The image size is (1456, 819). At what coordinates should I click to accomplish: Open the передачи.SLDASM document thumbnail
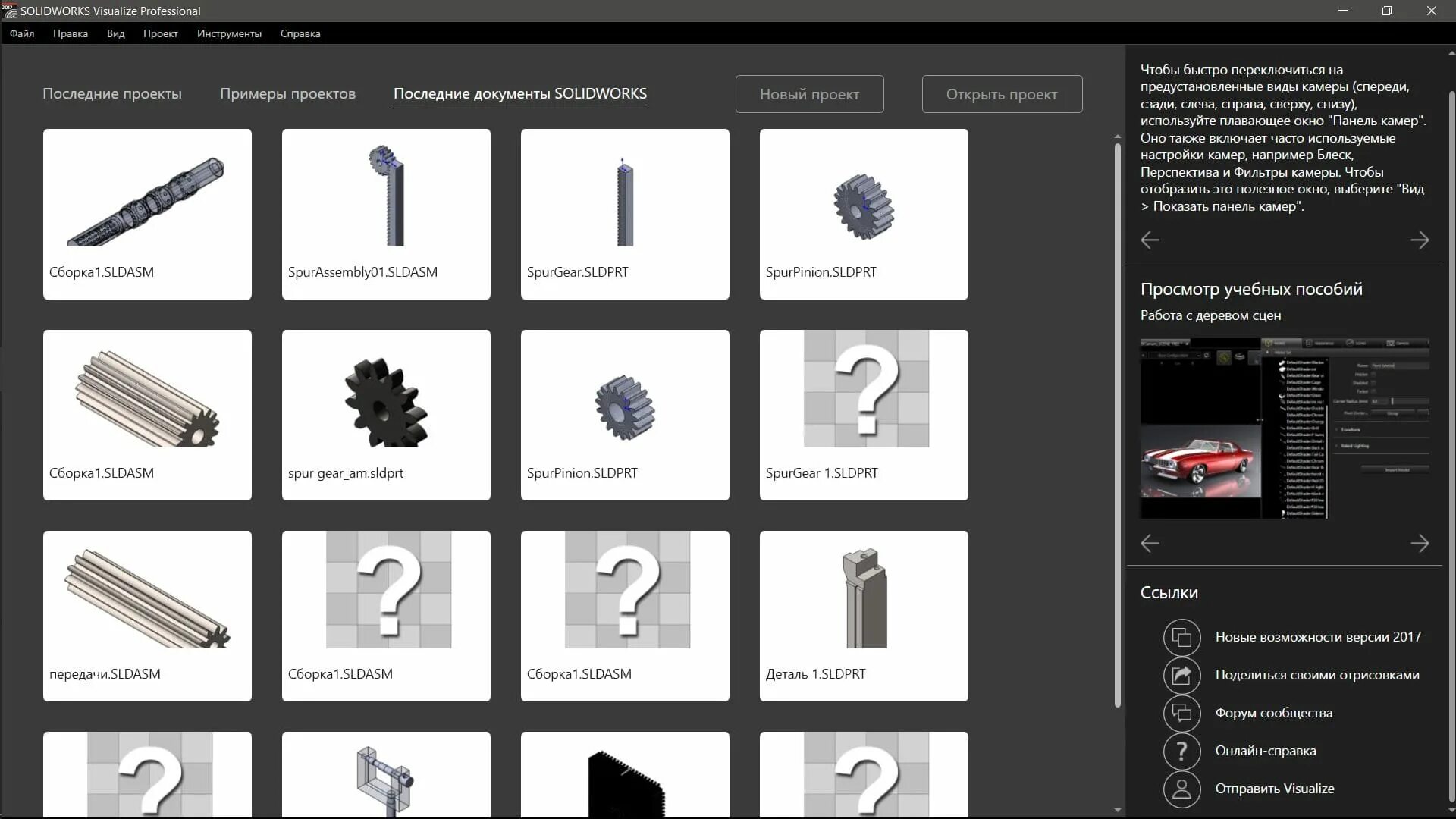[147, 616]
